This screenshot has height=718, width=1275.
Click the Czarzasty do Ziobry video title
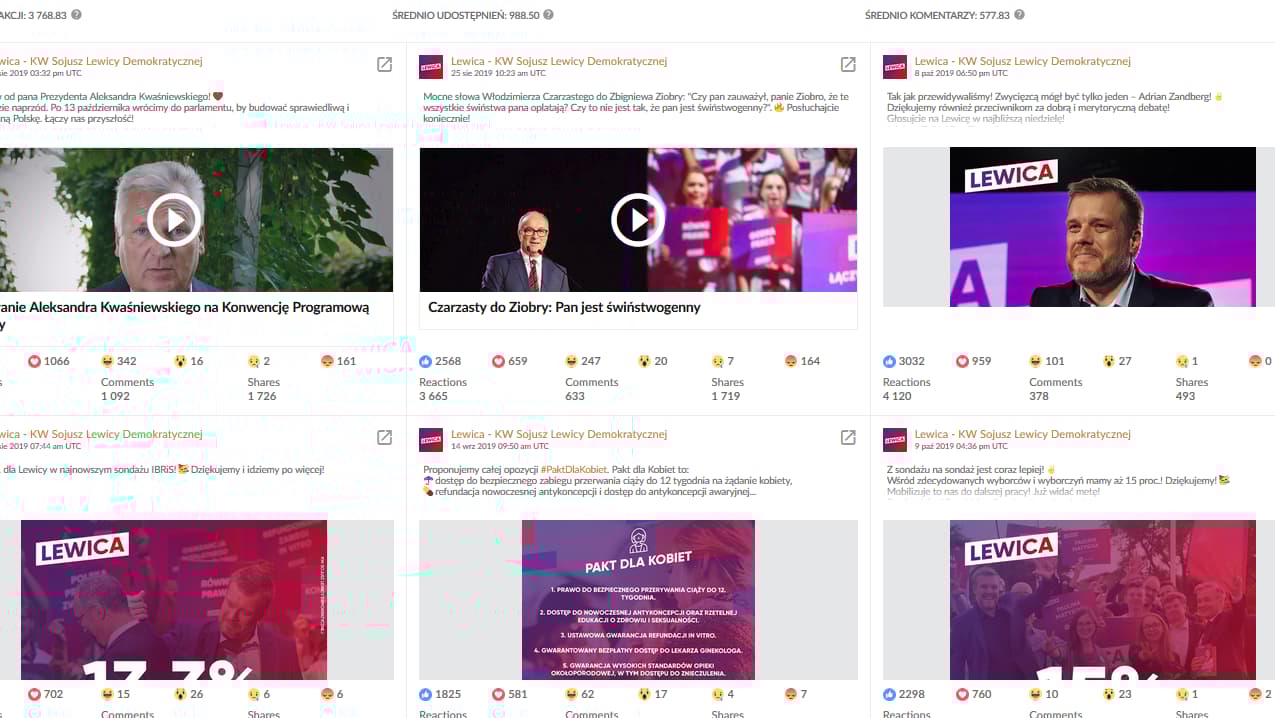click(x=564, y=308)
